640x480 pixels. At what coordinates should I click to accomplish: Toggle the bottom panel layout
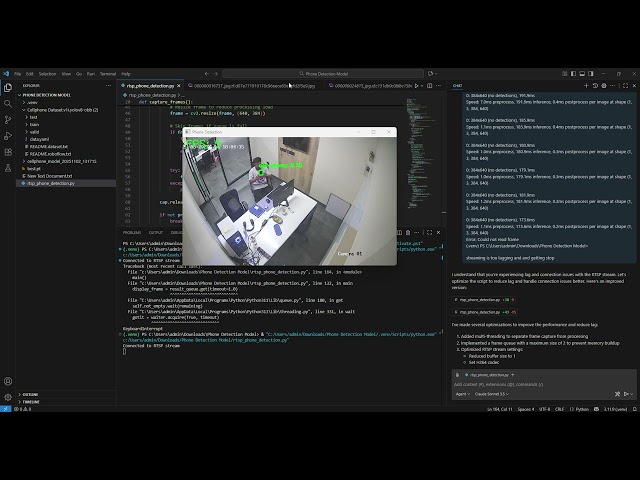(x=582, y=74)
